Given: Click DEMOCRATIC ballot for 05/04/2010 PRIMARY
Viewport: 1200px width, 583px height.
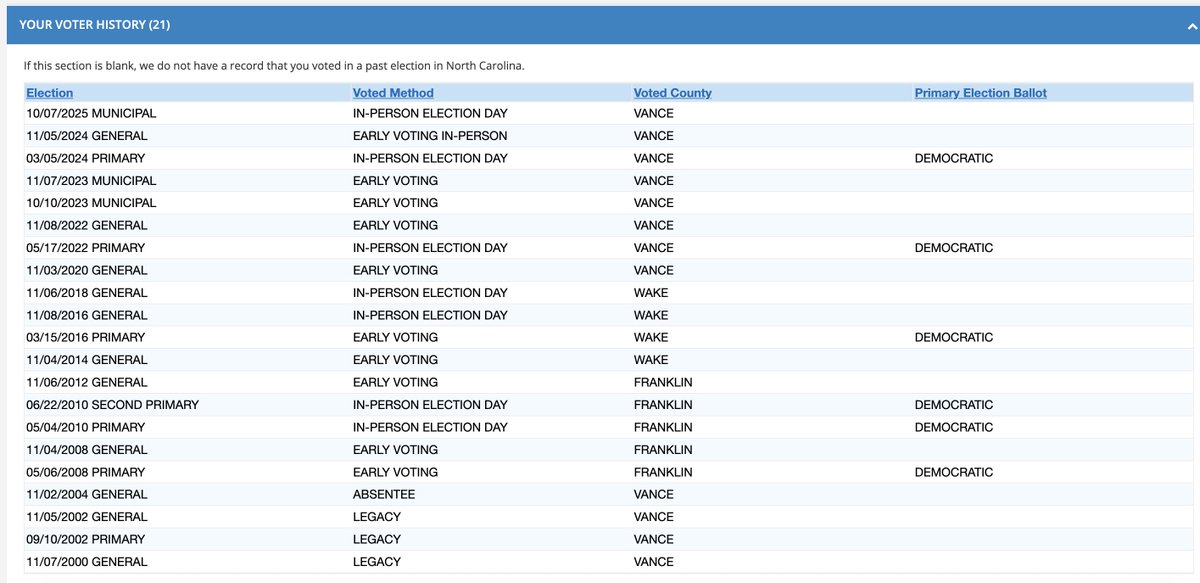Looking at the screenshot, I should click(x=954, y=427).
